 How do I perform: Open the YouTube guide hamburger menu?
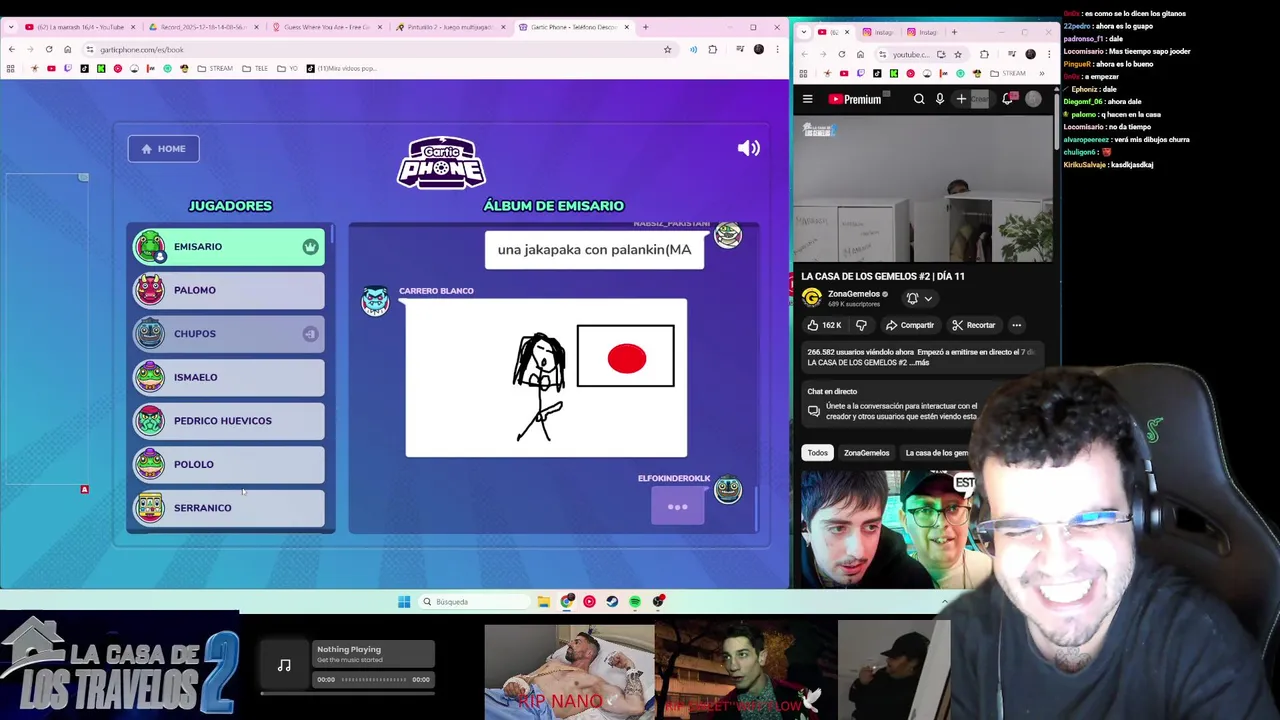tap(808, 99)
